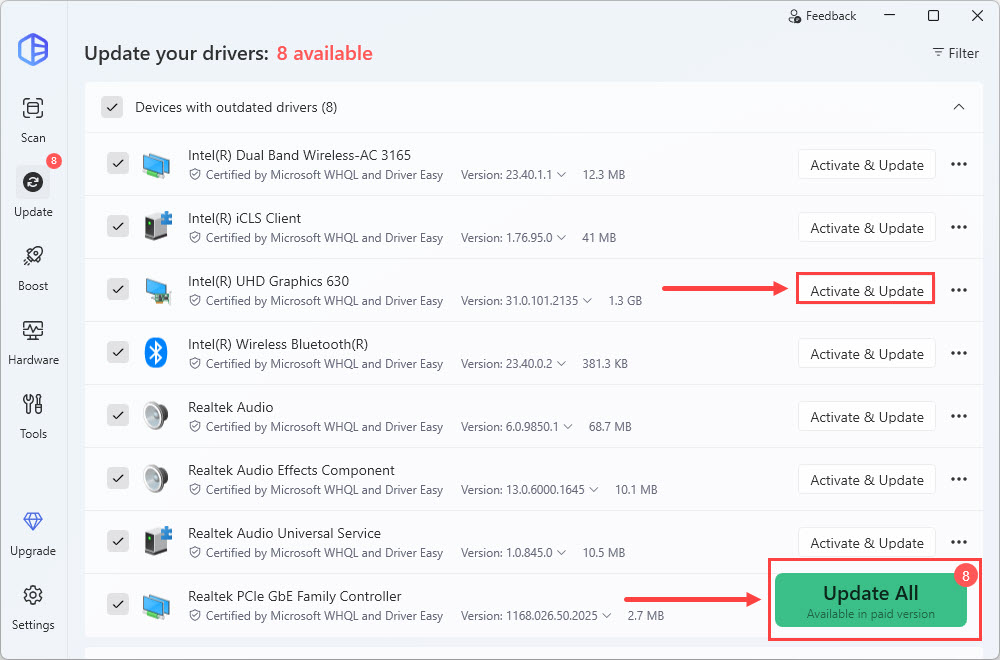Screen dimensions: 1000x660
Task: Open the Hardware monitor icon
Action: click(x=33, y=331)
